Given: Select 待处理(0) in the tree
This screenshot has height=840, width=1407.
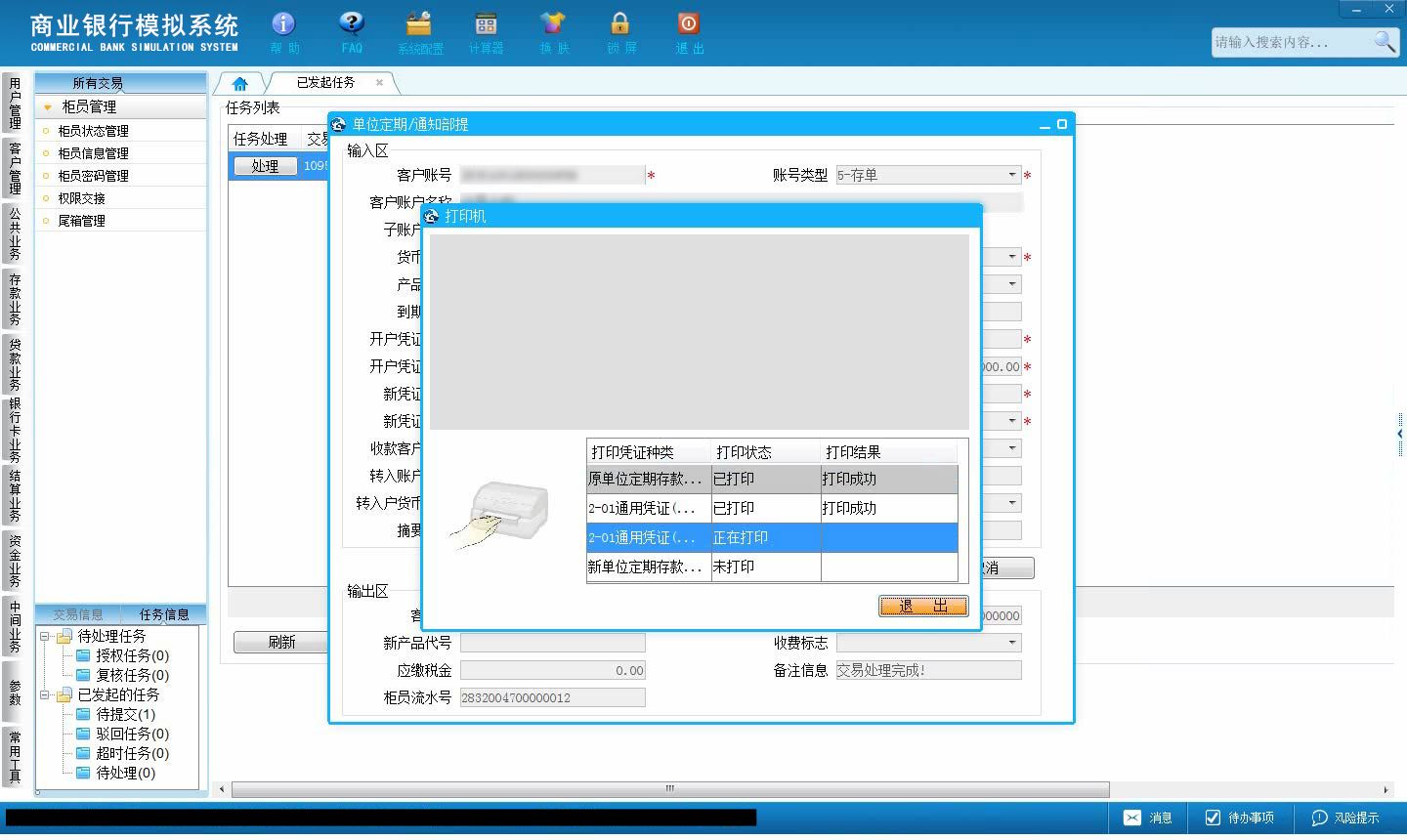Looking at the screenshot, I should [x=125, y=773].
